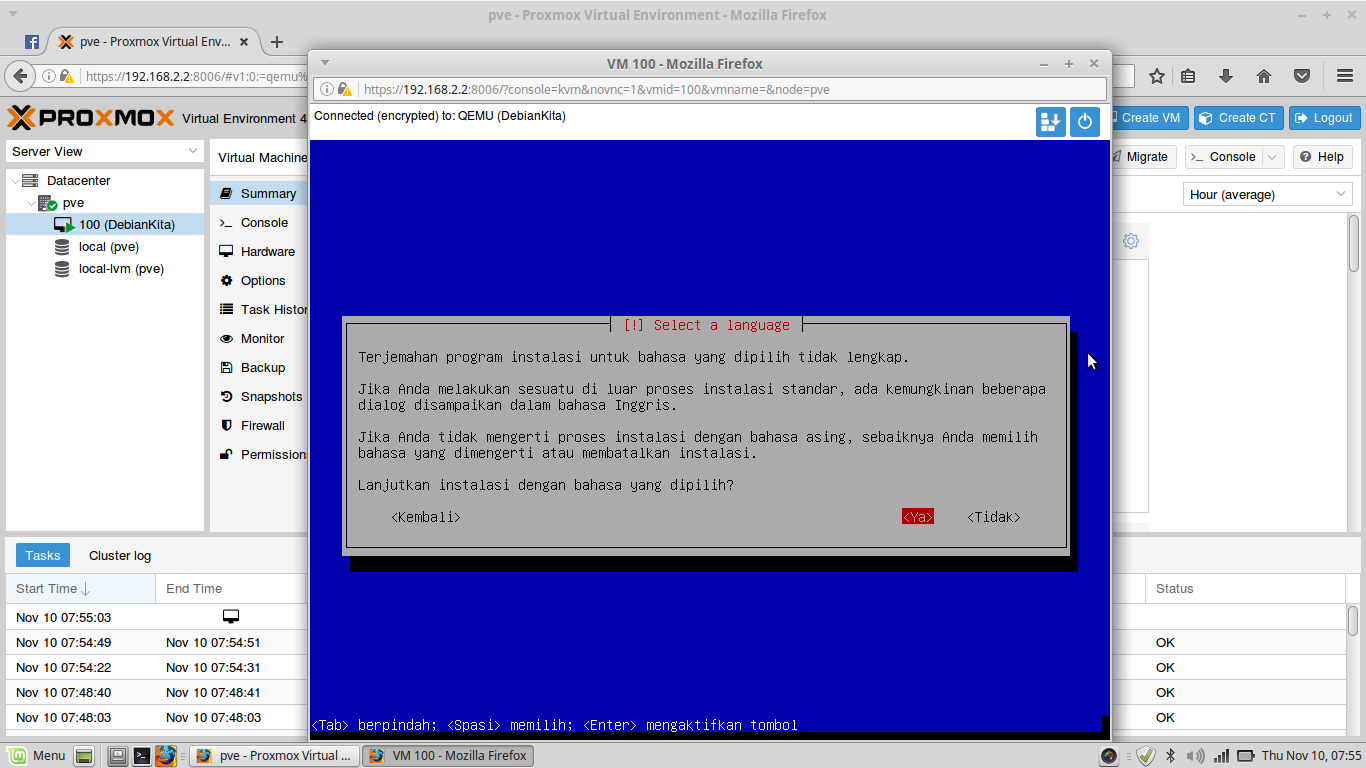Open the update manager shield icon
Screen dimensions: 1366x768
click(x=1146, y=756)
